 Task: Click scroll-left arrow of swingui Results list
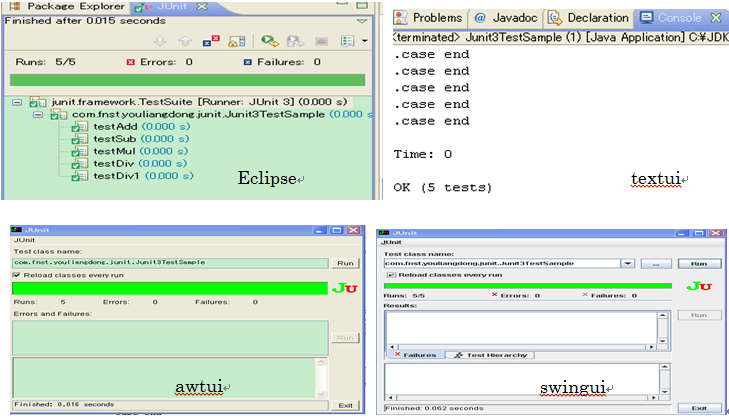(392, 347)
